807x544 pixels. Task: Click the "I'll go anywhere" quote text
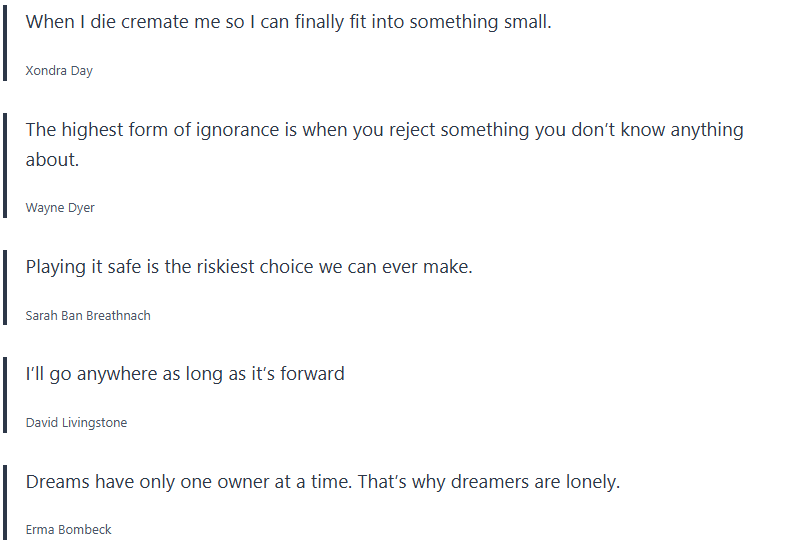tap(185, 374)
